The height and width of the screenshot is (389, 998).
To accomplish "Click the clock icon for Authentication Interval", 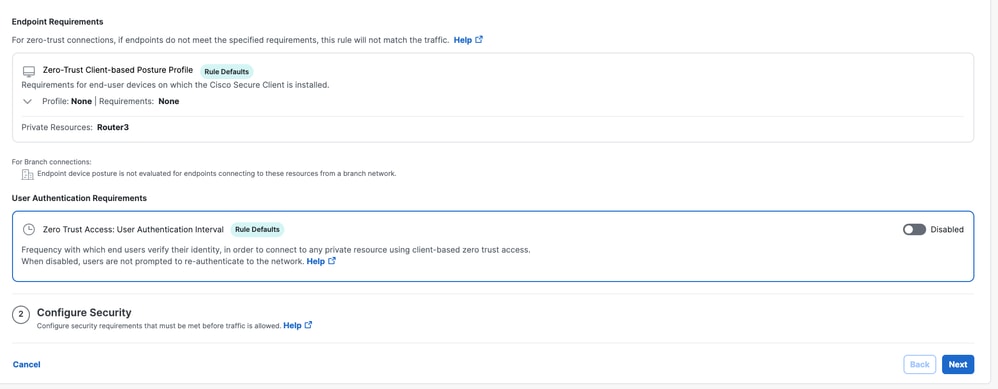I will click(29, 229).
